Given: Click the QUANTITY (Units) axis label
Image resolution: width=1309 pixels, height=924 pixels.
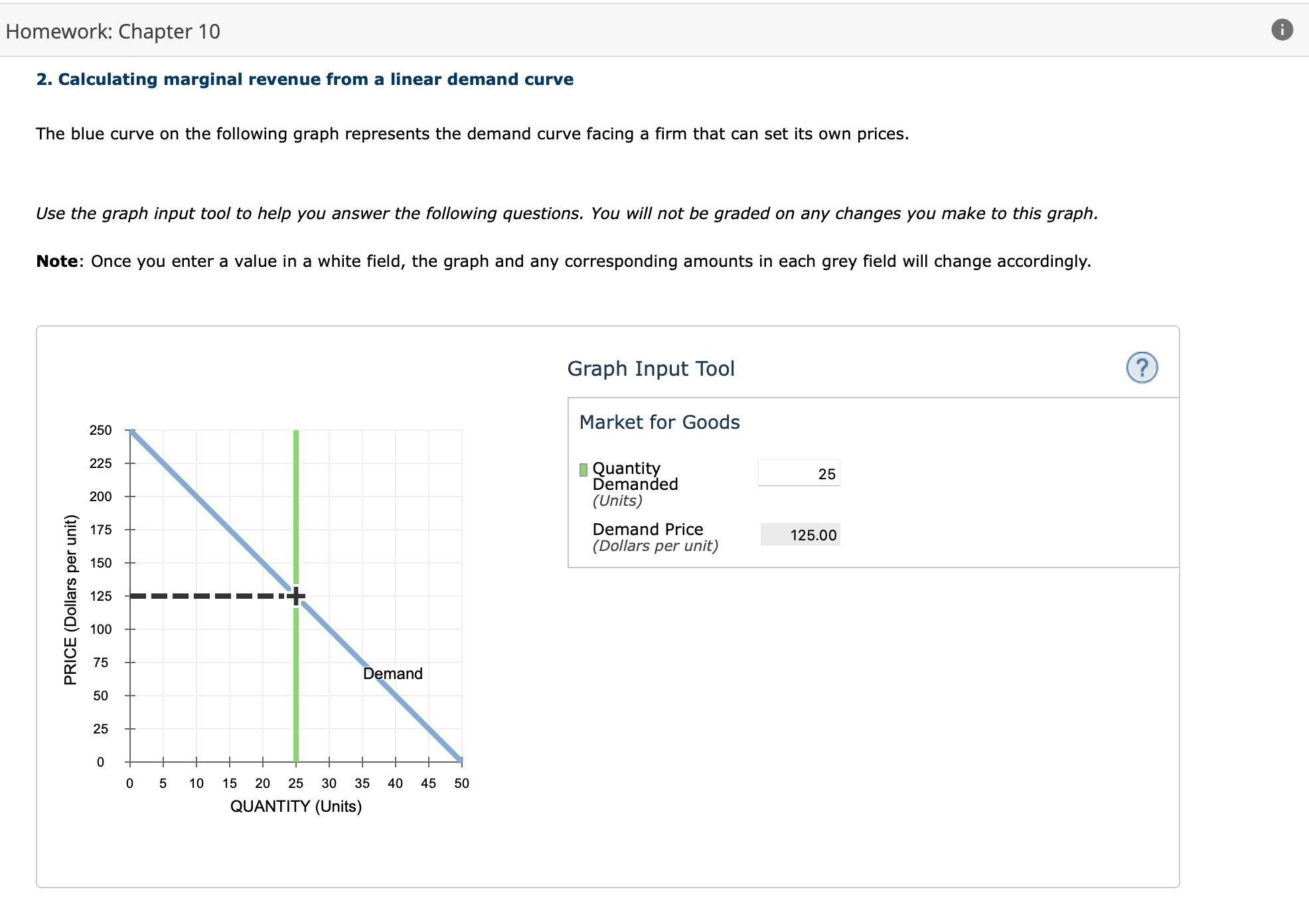Looking at the screenshot, I should tap(296, 807).
